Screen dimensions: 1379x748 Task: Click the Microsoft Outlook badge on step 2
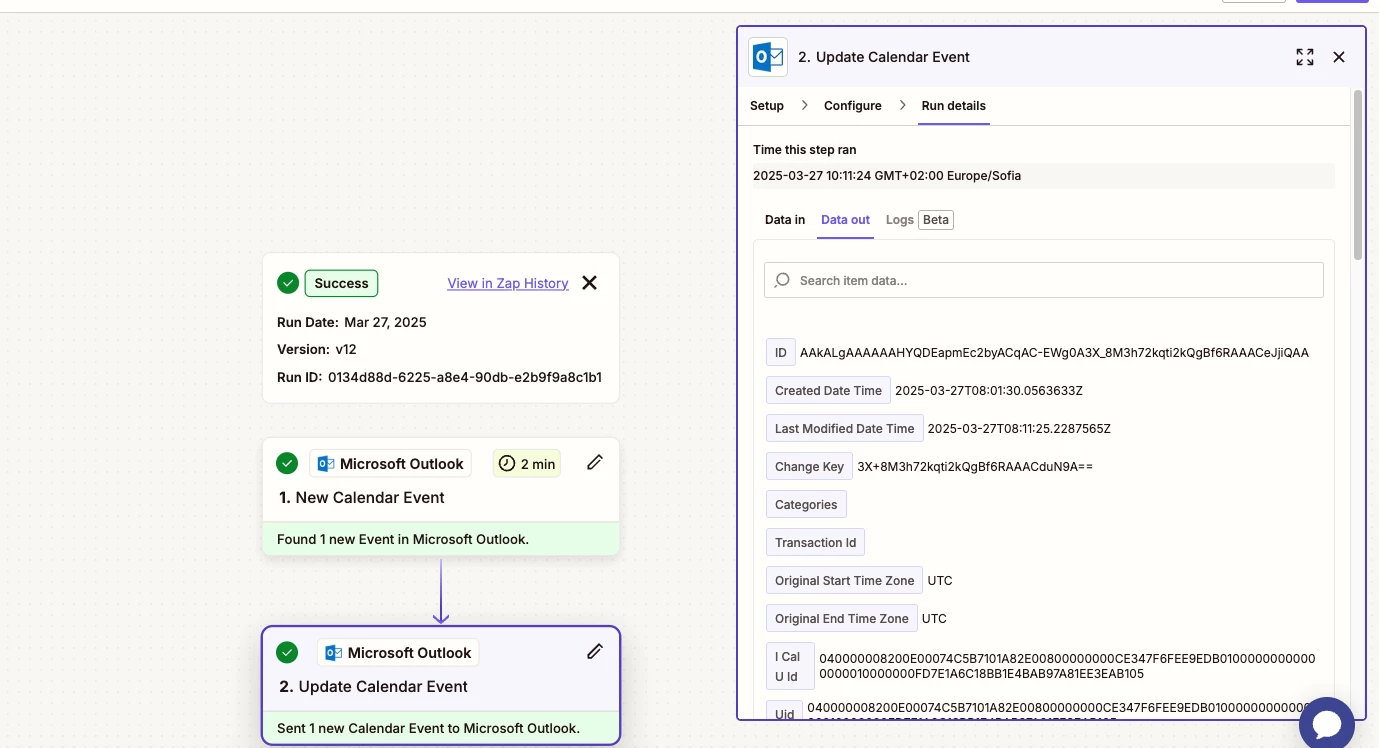(399, 653)
